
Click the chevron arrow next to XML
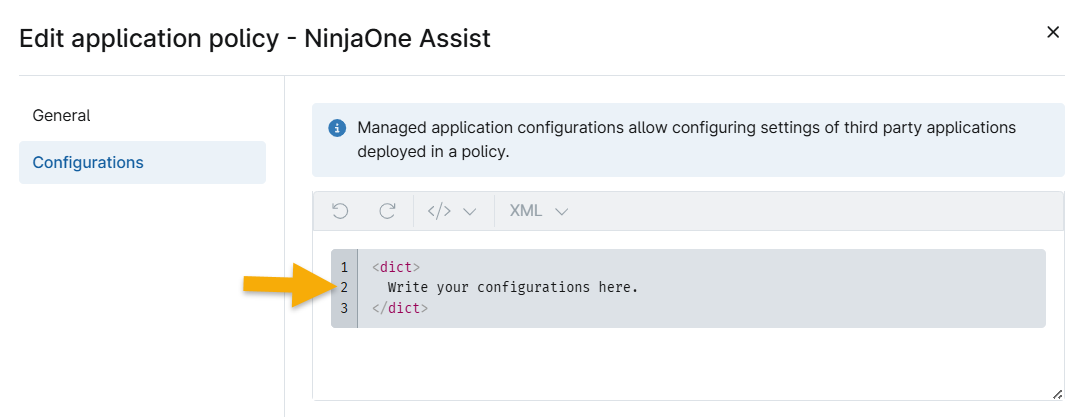[x=562, y=212]
